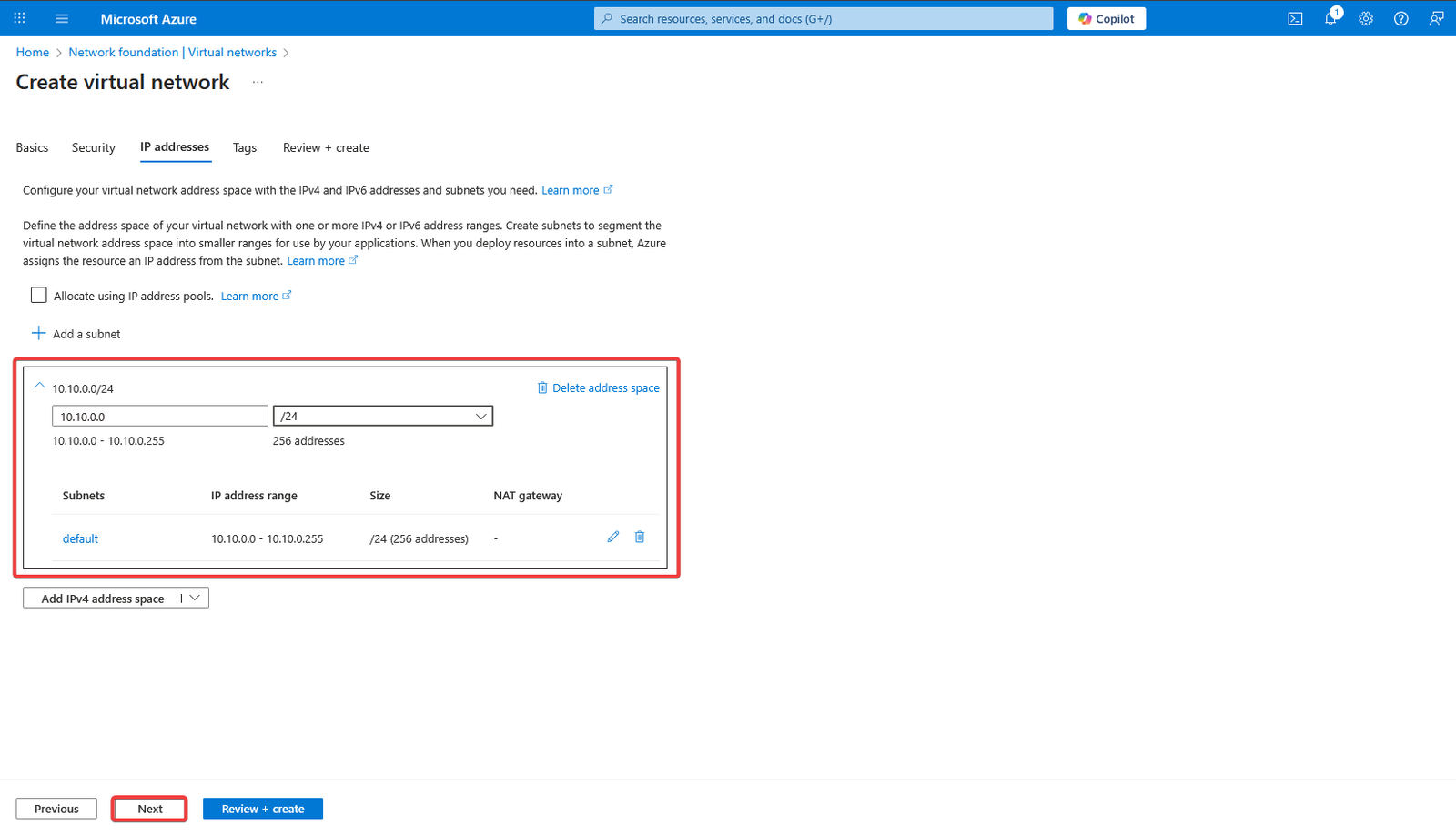Delete the default subnet with trash icon

coord(640,538)
